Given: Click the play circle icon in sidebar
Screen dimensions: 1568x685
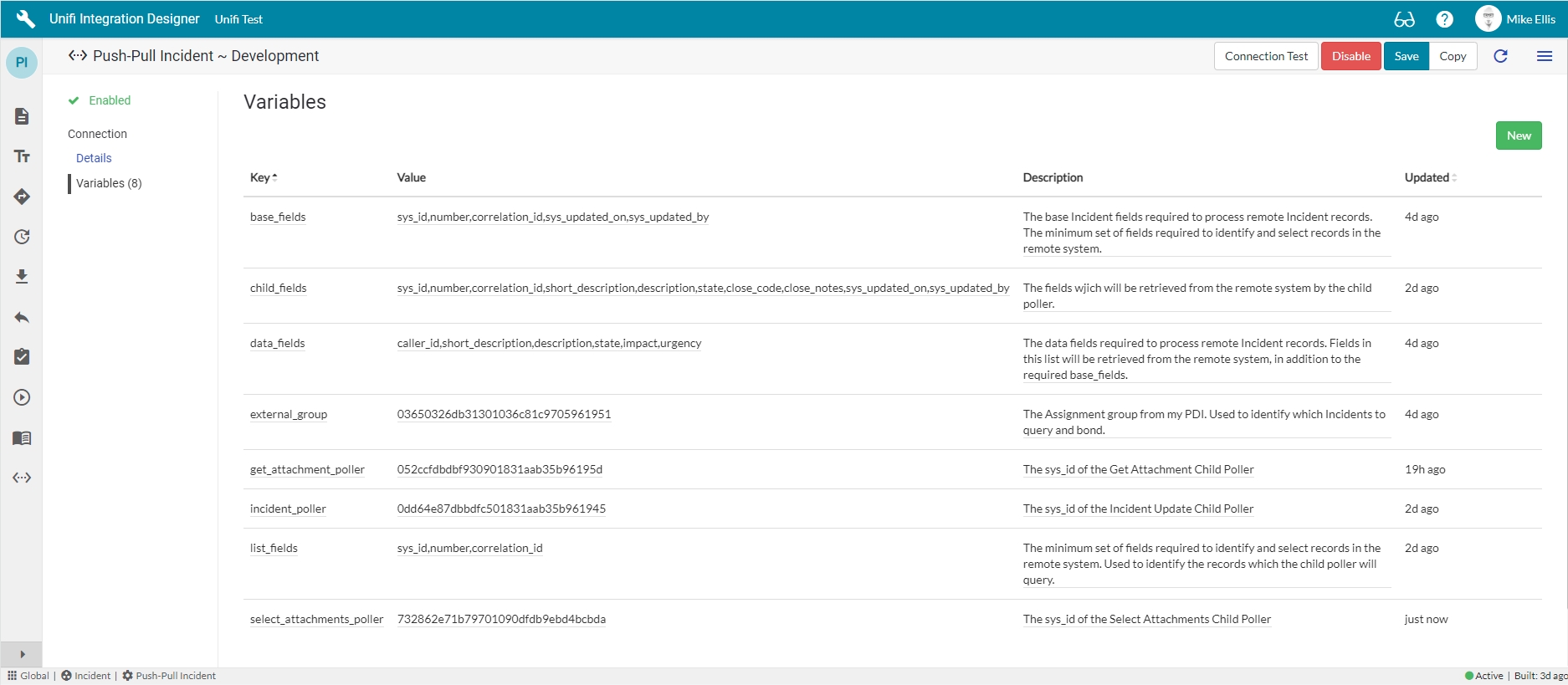Looking at the screenshot, I should (x=22, y=397).
